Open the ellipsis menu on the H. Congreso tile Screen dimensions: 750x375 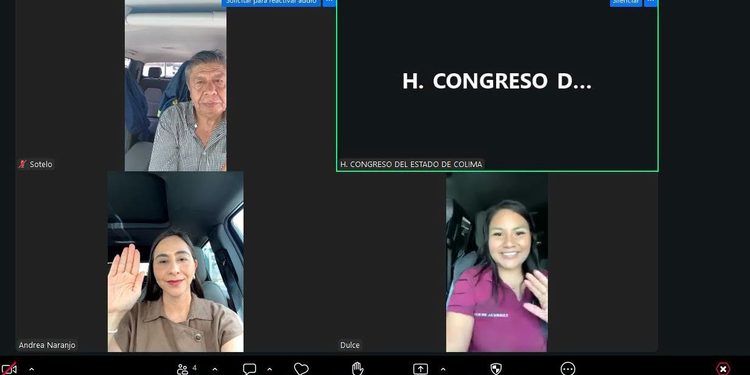point(651,2)
